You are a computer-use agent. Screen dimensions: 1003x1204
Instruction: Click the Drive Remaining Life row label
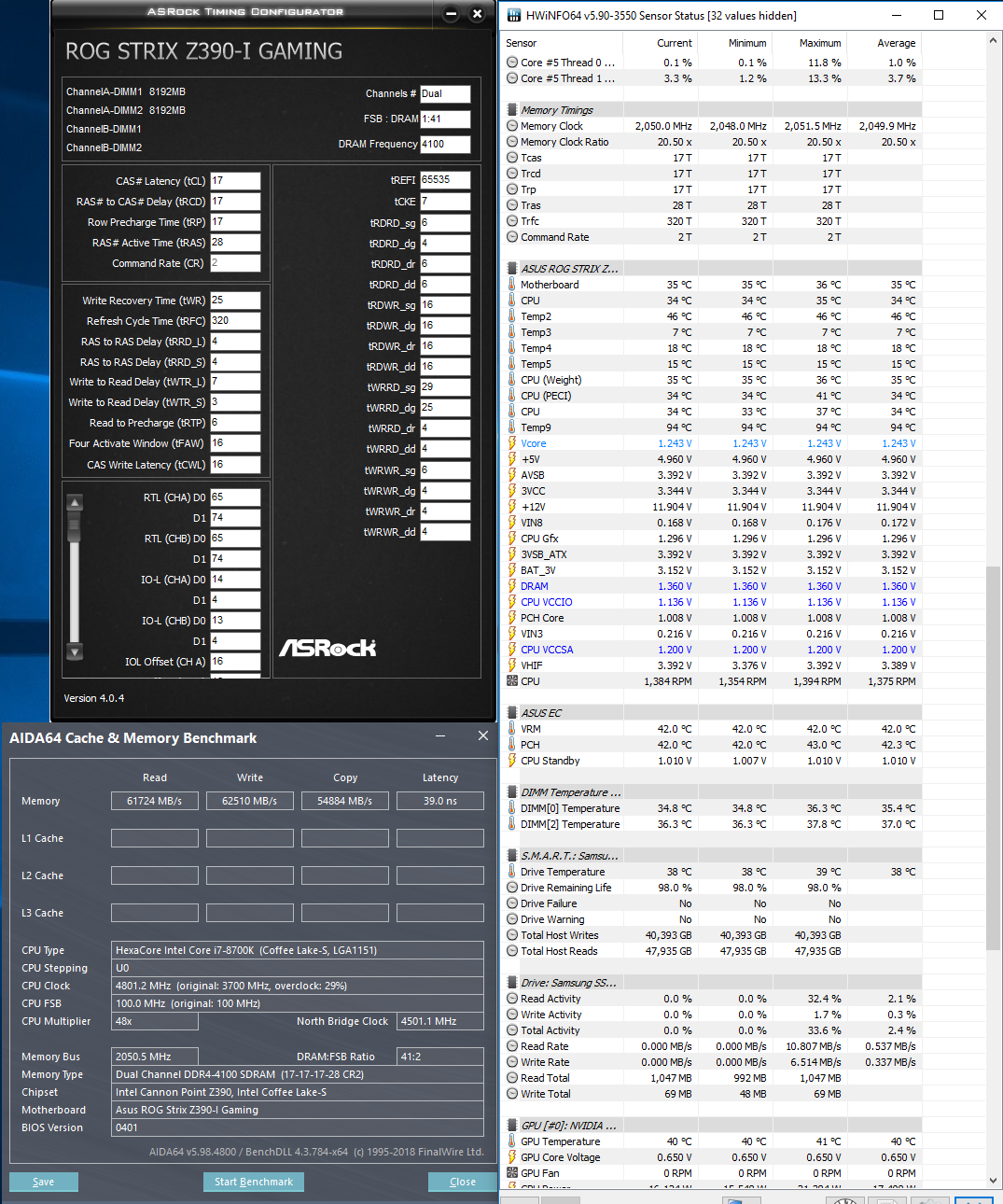click(566, 888)
